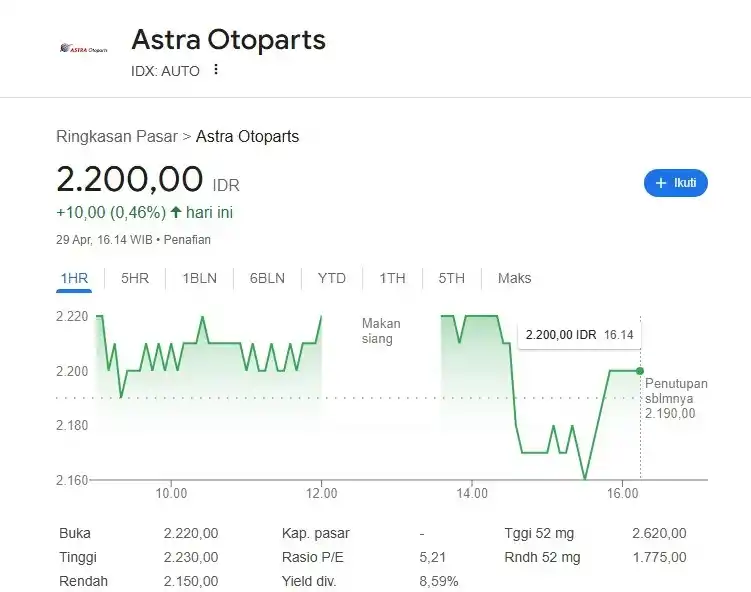Click the green dot on chart endpoint

640,371
